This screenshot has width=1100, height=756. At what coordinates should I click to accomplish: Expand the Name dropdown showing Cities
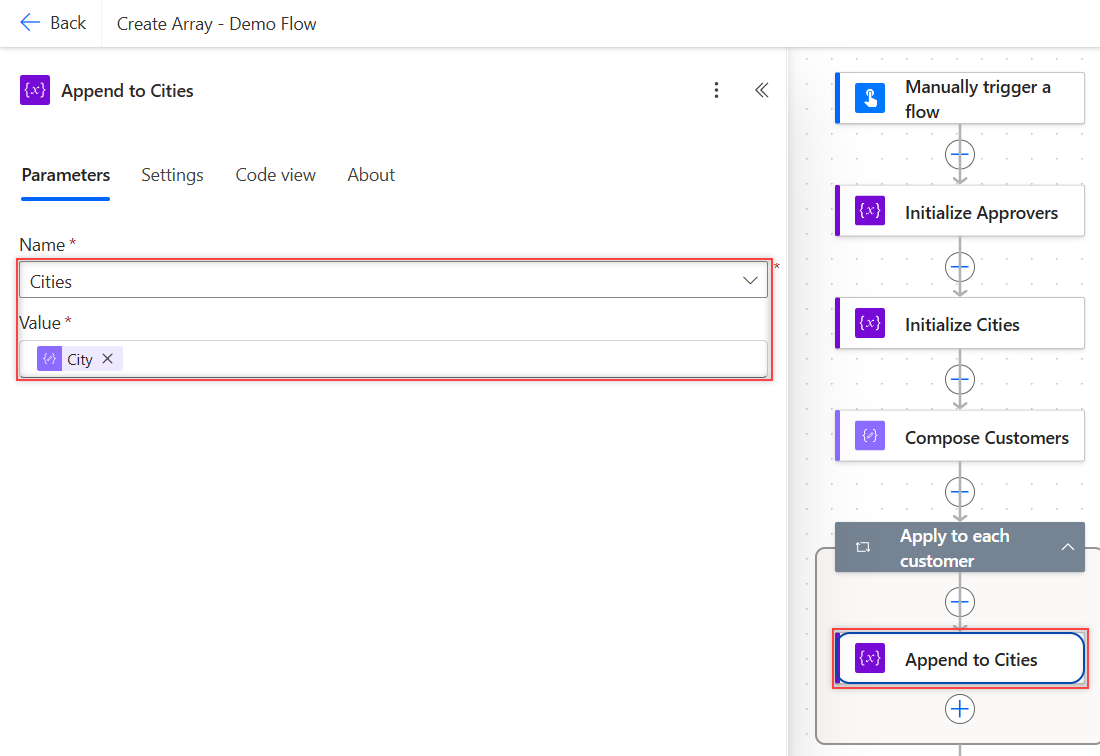394,281
